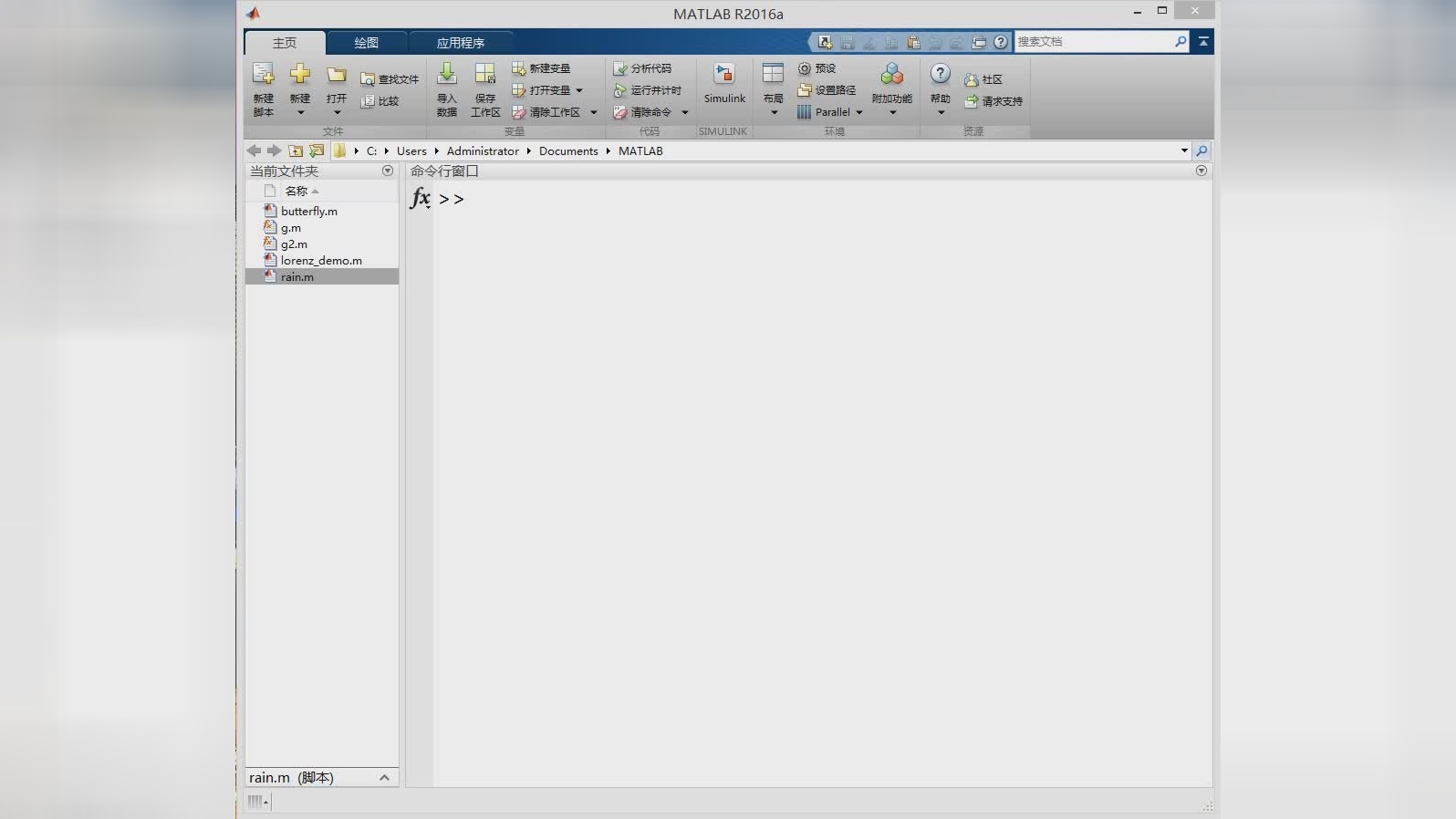The image size is (1456, 819).
Task: Switch to the 绘图 (Plots) tab
Action: click(367, 43)
